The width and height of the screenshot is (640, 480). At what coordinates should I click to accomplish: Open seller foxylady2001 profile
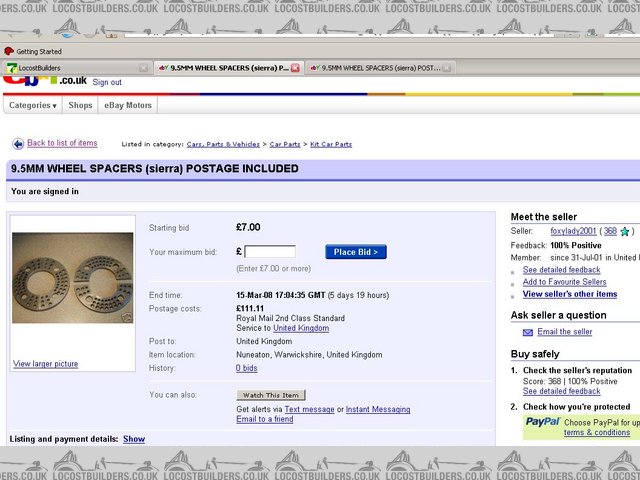pos(573,231)
